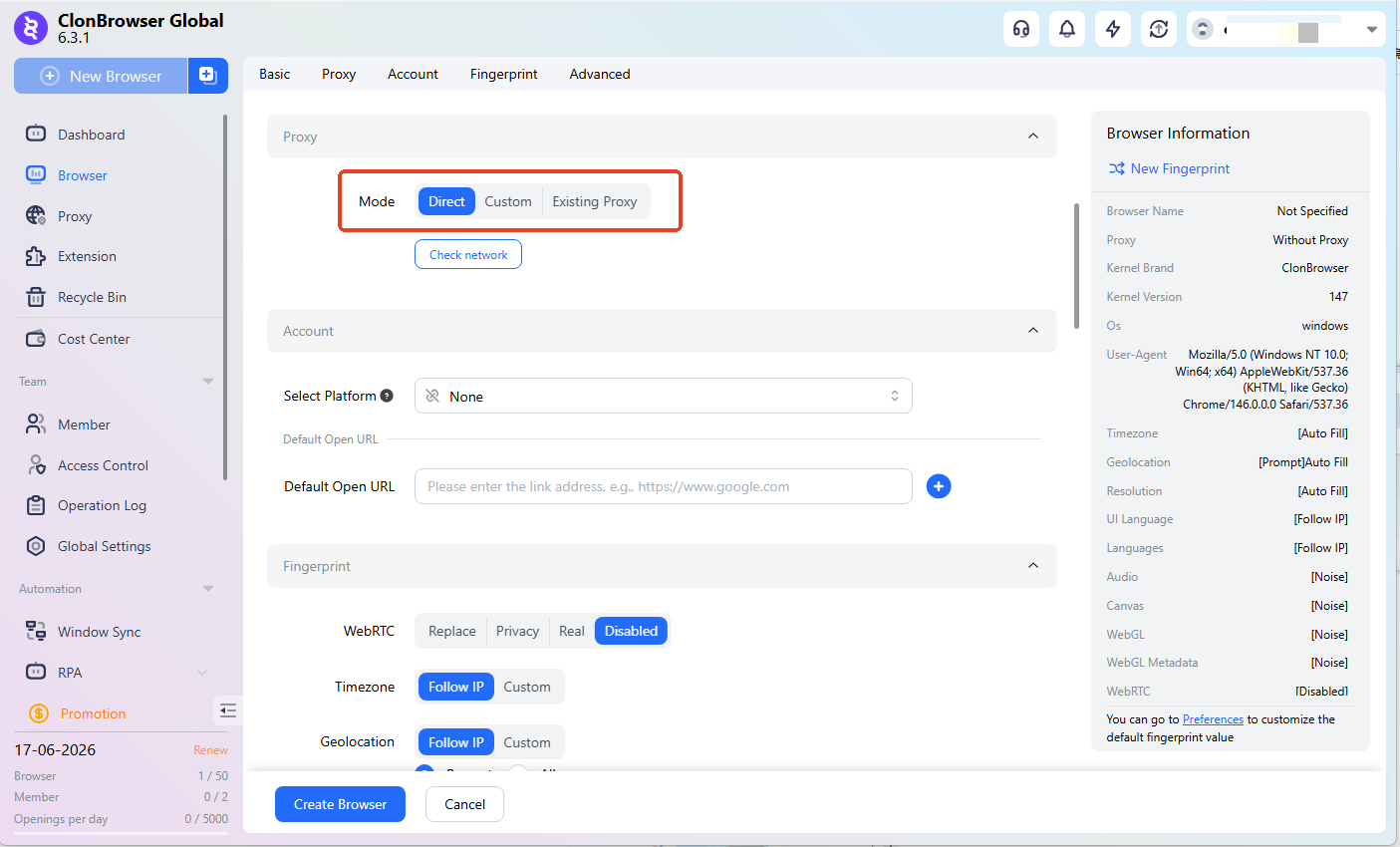This screenshot has width=1400, height=847.
Task: Click the user avatar icon
Action: (x=1204, y=29)
